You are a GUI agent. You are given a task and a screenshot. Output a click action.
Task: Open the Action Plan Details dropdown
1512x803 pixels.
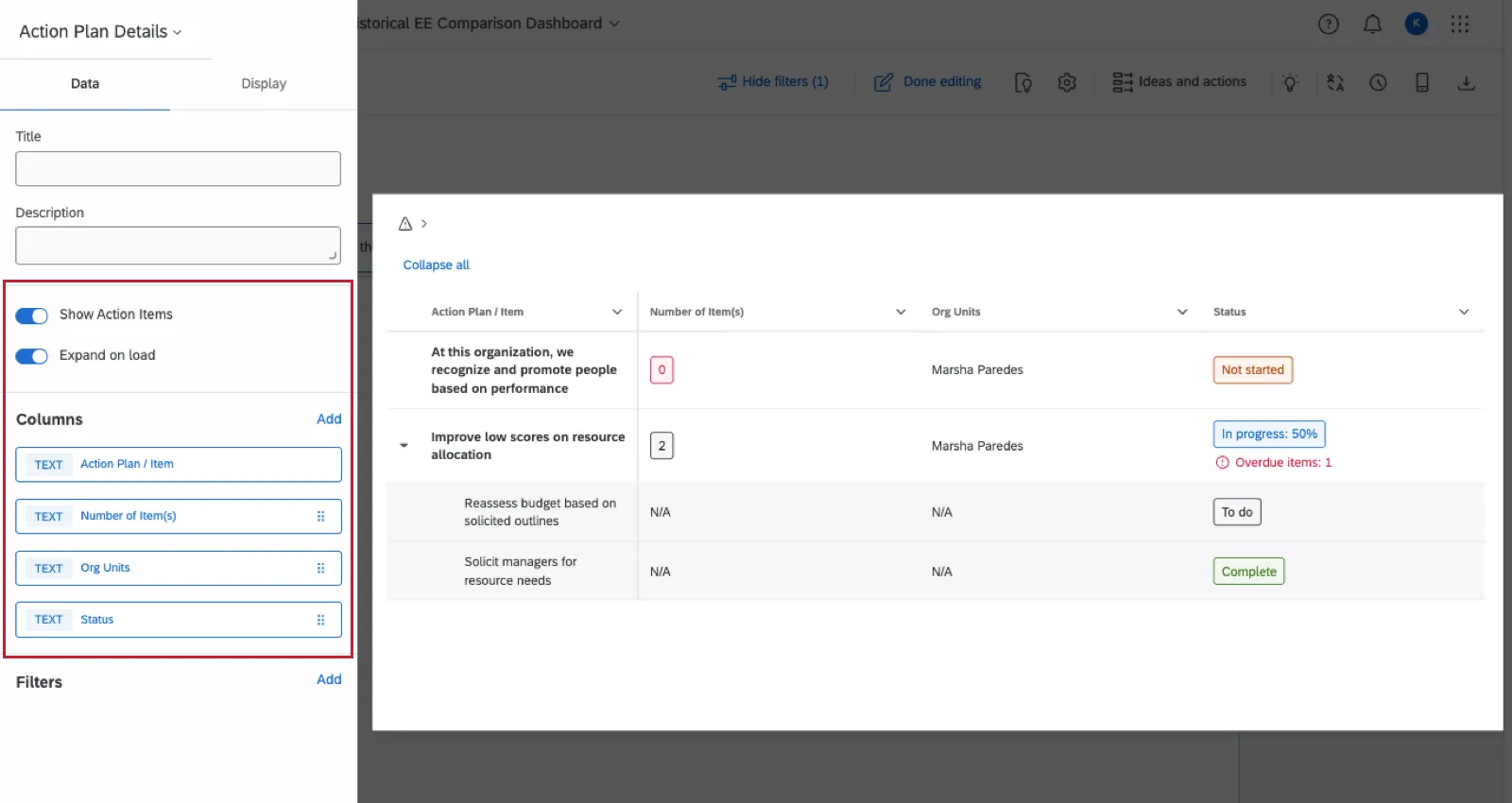[x=100, y=31]
